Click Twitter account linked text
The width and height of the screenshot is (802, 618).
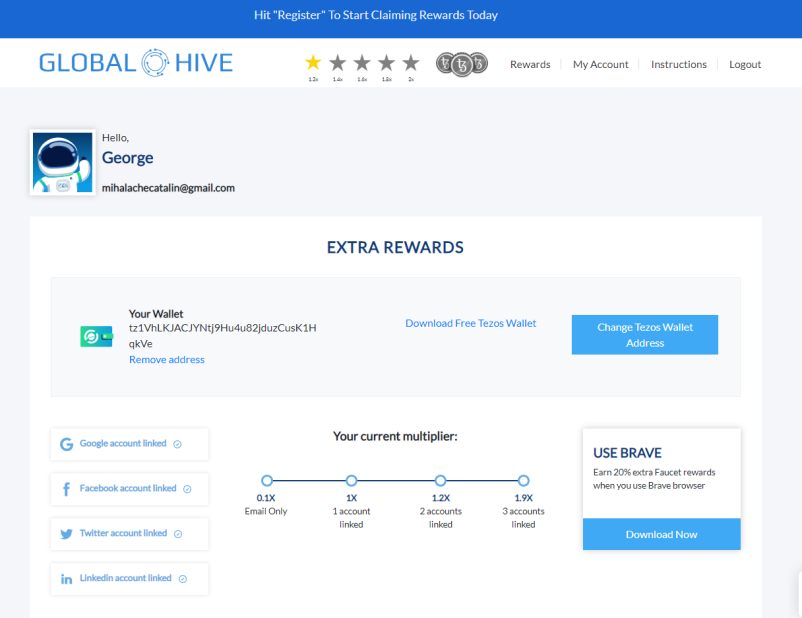[123, 533]
